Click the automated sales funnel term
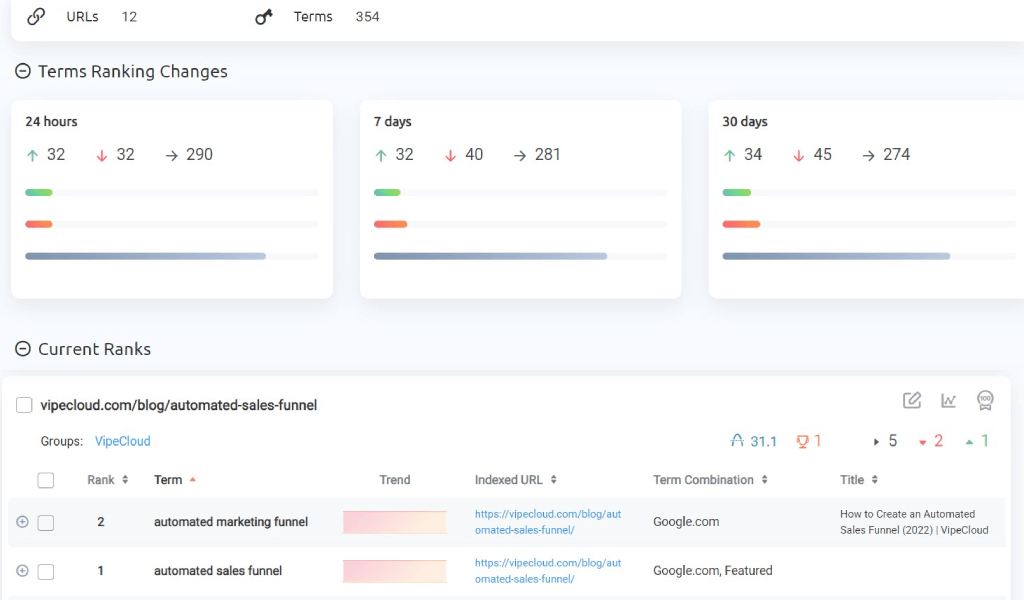This screenshot has width=1024, height=600. [x=217, y=571]
